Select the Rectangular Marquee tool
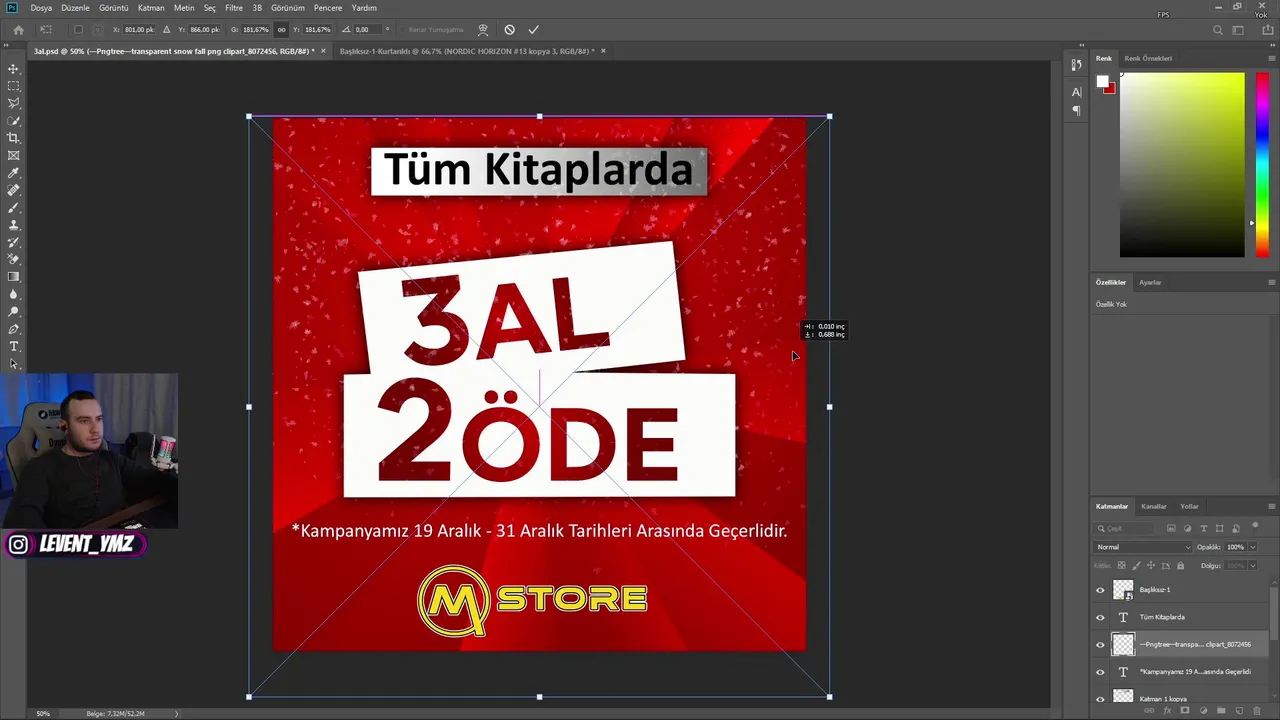The image size is (1280, 720). tap(14, 86)
